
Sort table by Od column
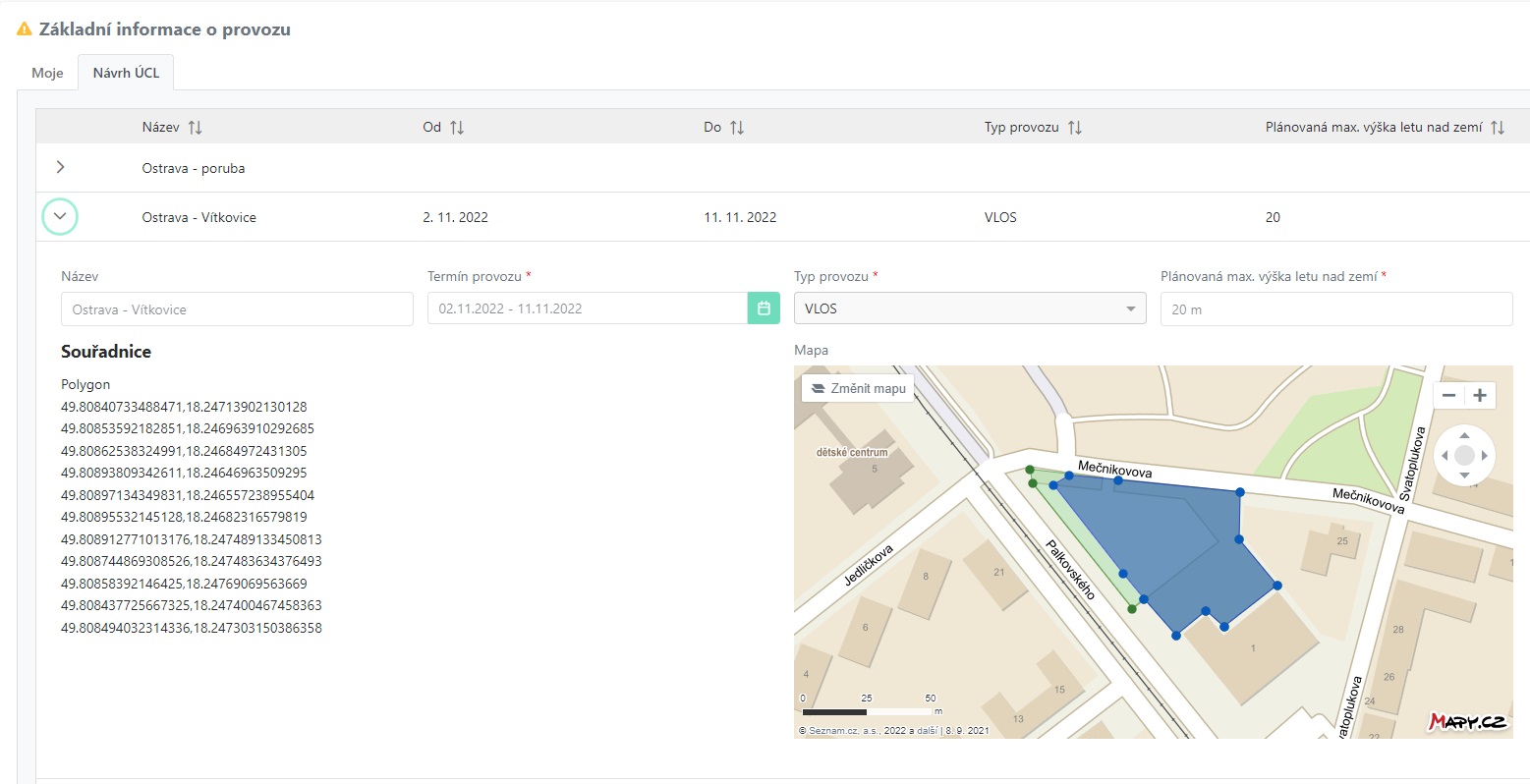pos(457,128)
